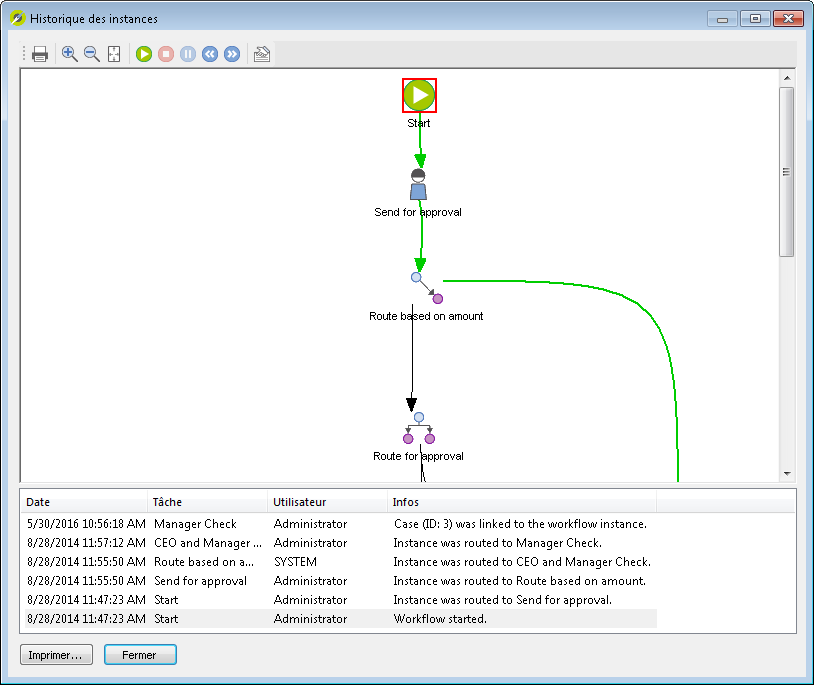Start history playback with green play button
Image resolution: width=814 pixels, height=685 pixels.
click(x=144, y=54)
